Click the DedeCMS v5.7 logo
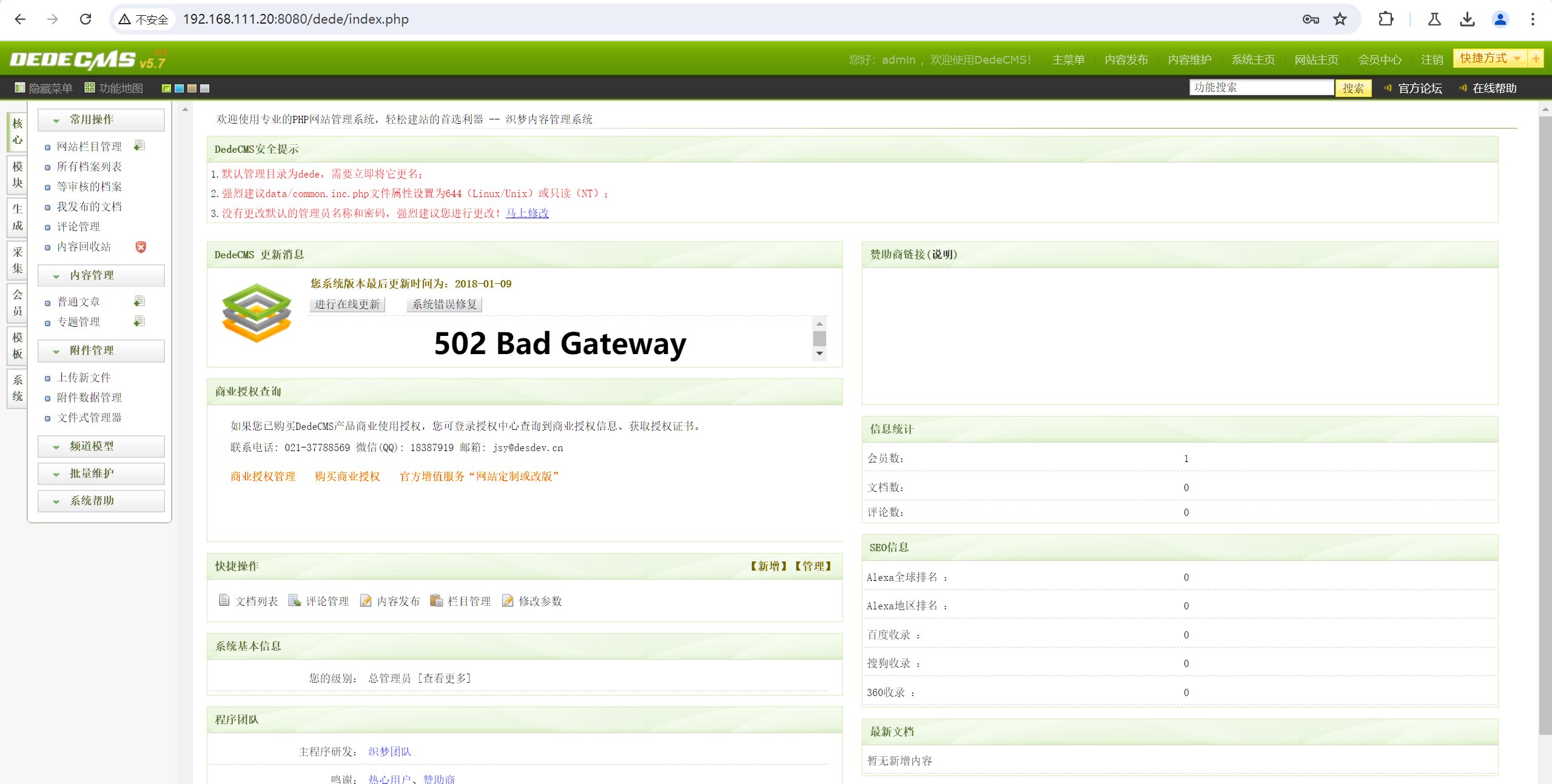This screenshot has height=784, width=1552. click(88, 59)
